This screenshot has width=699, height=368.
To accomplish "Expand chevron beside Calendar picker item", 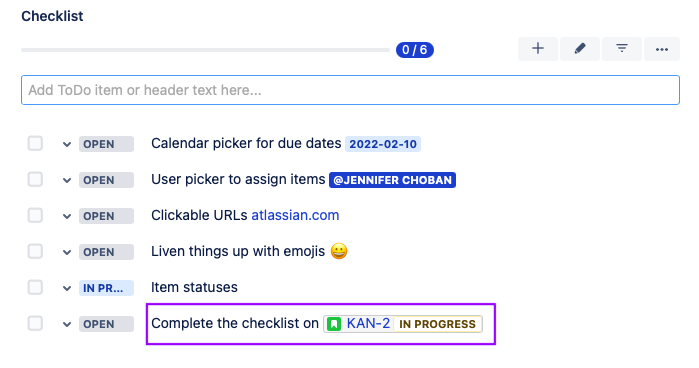I will (67, 145).
